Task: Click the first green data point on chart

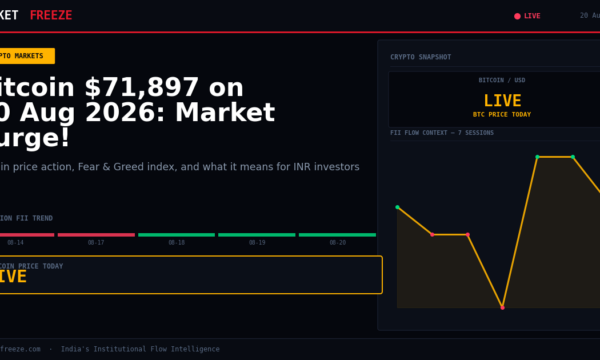Action: click(397, 207)
